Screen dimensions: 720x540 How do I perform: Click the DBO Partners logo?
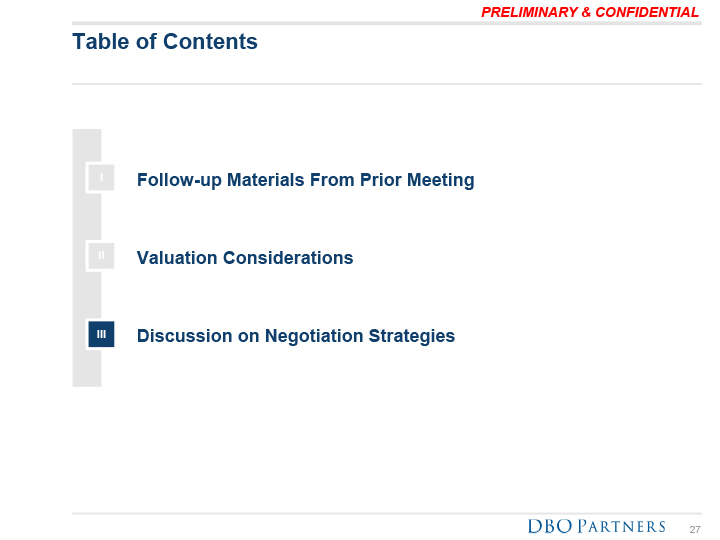click(596, 527)
